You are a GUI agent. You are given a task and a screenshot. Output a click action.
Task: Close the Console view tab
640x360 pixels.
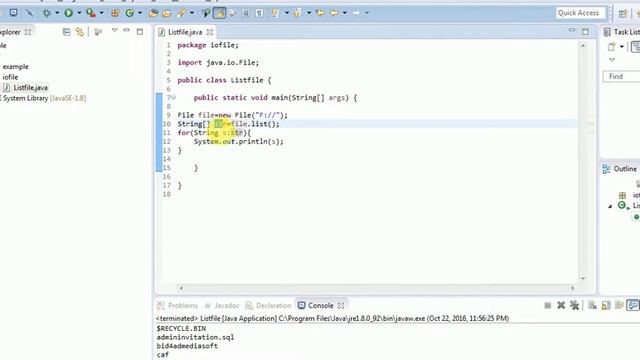tap(341, 306)
